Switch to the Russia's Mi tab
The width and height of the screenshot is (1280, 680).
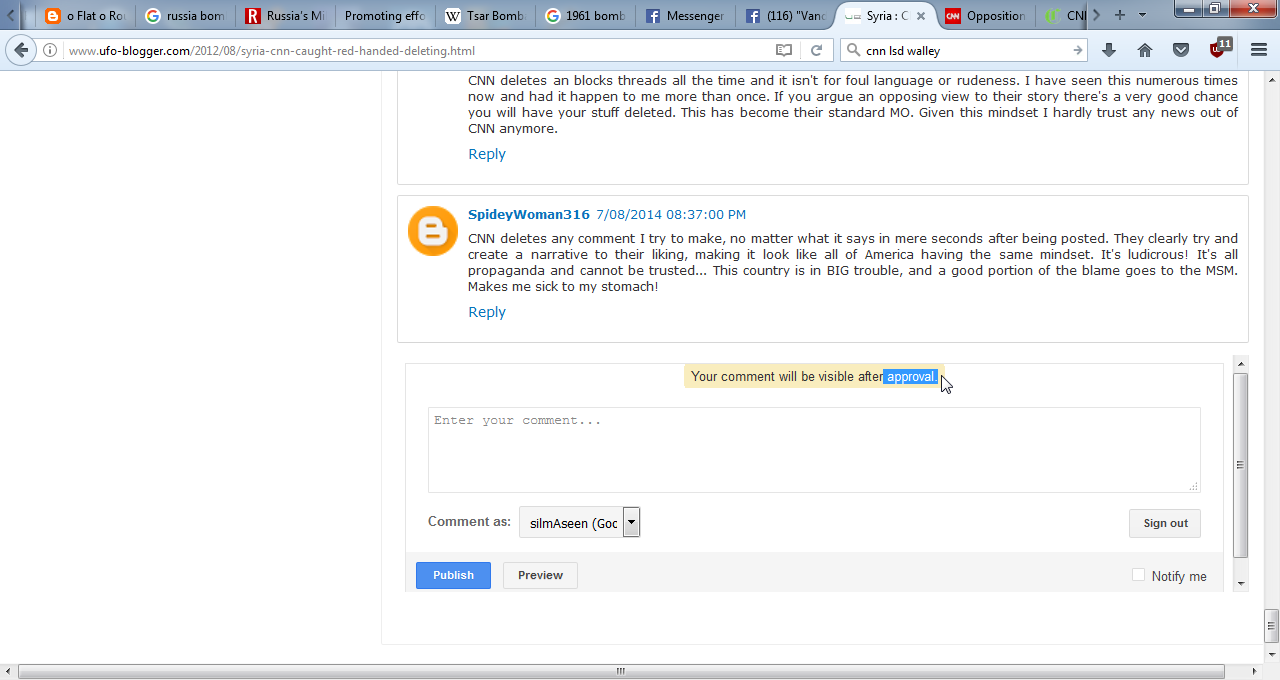[x=284, y=16]
